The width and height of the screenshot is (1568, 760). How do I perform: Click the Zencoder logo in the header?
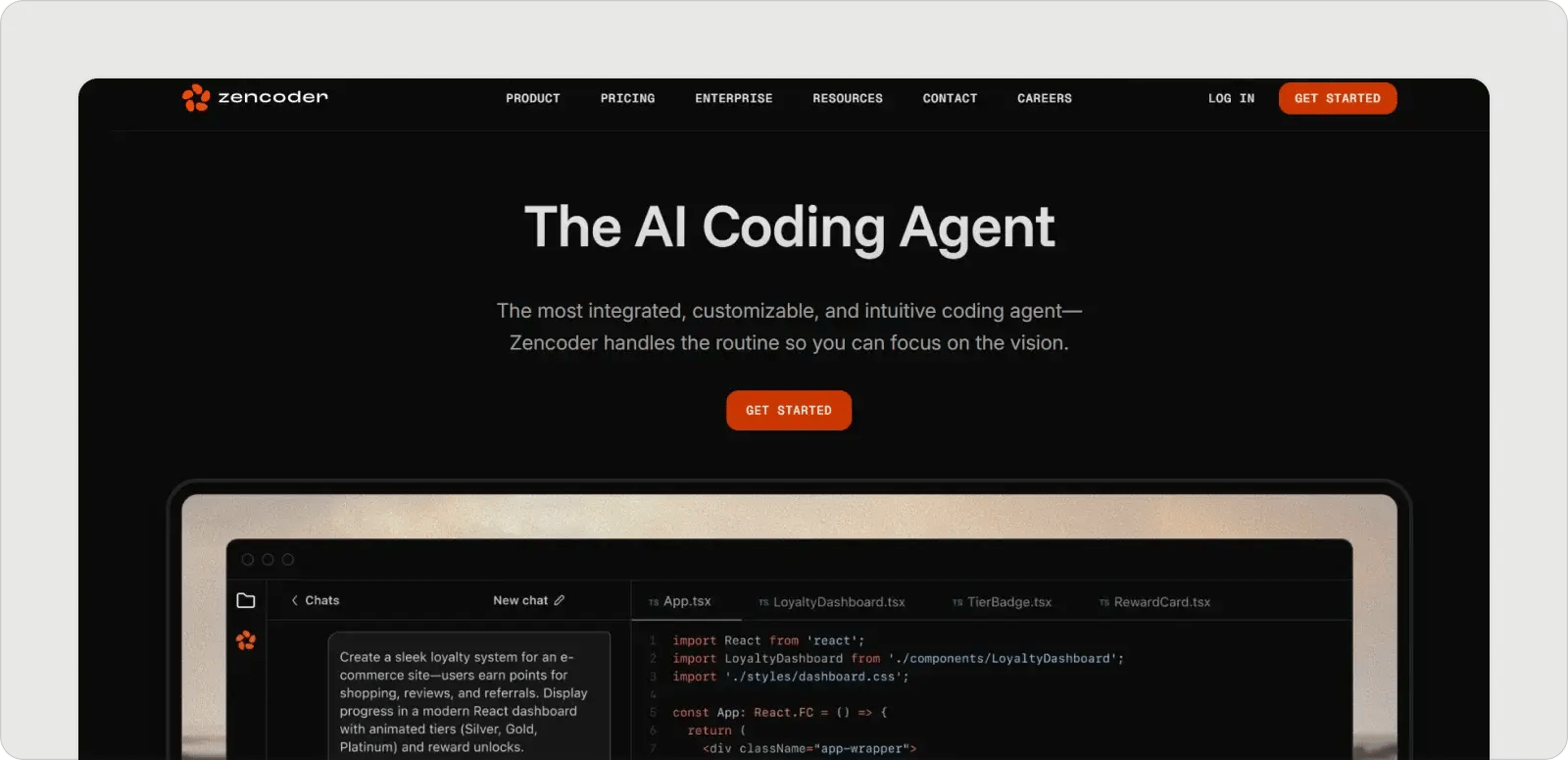[x=255, y=97]
